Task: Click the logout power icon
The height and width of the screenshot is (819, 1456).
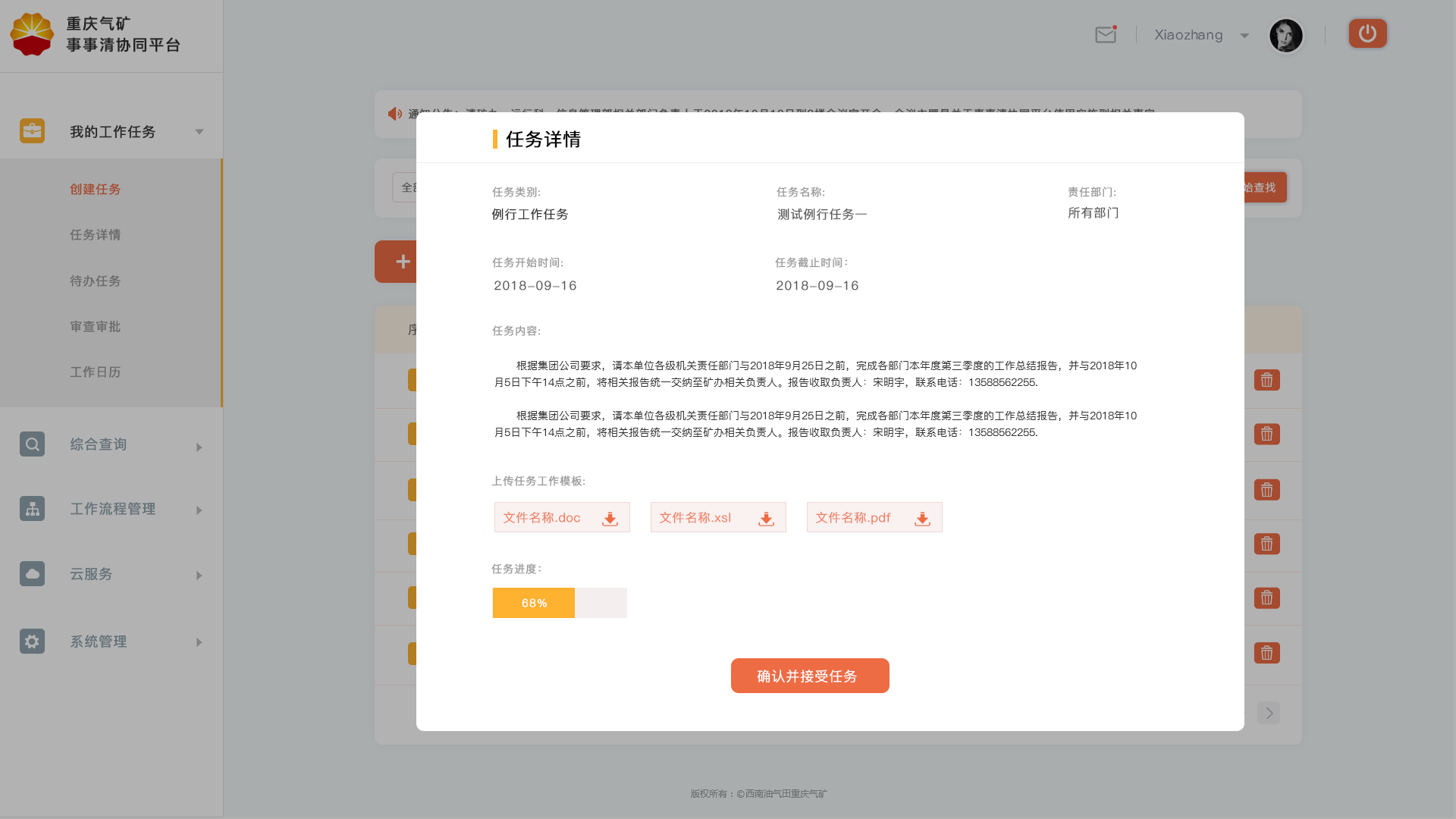Action: click(1367, 33)
